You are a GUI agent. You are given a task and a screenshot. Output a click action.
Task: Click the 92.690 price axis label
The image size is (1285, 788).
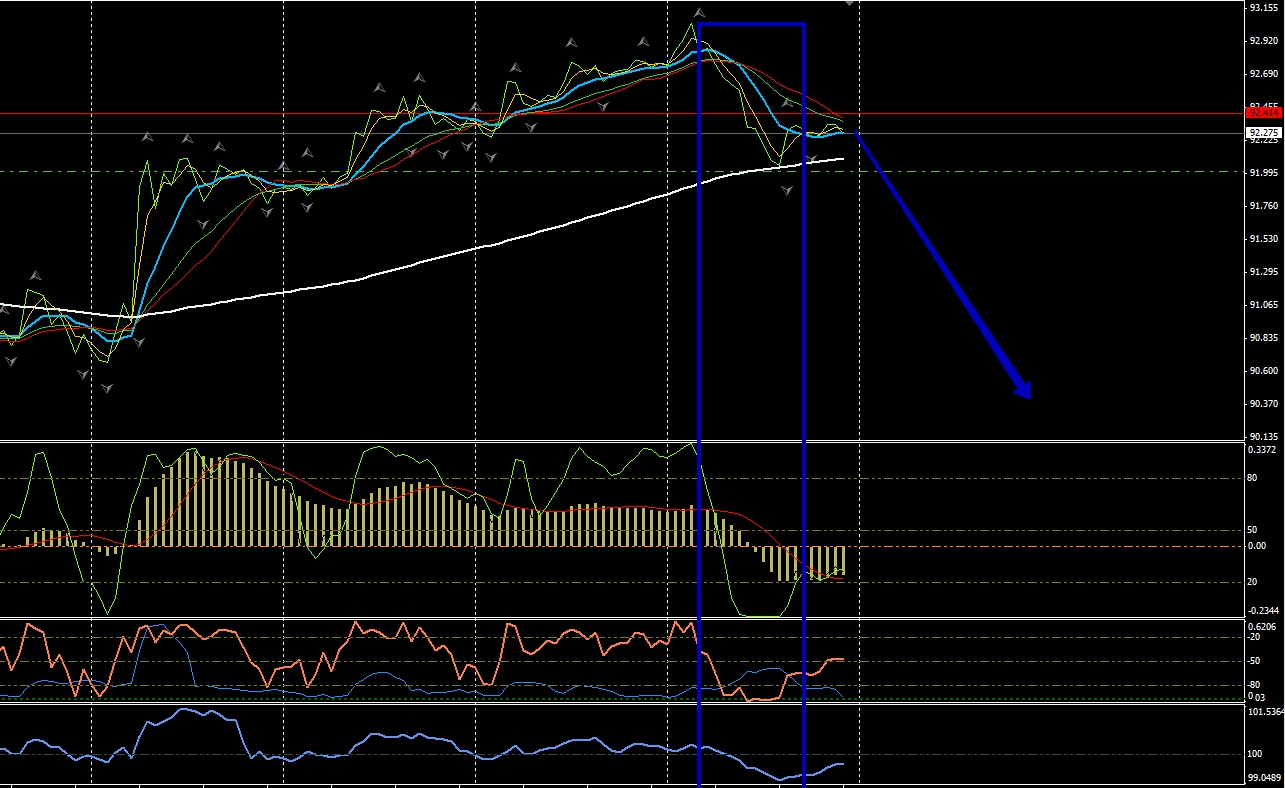[1264, 74]
